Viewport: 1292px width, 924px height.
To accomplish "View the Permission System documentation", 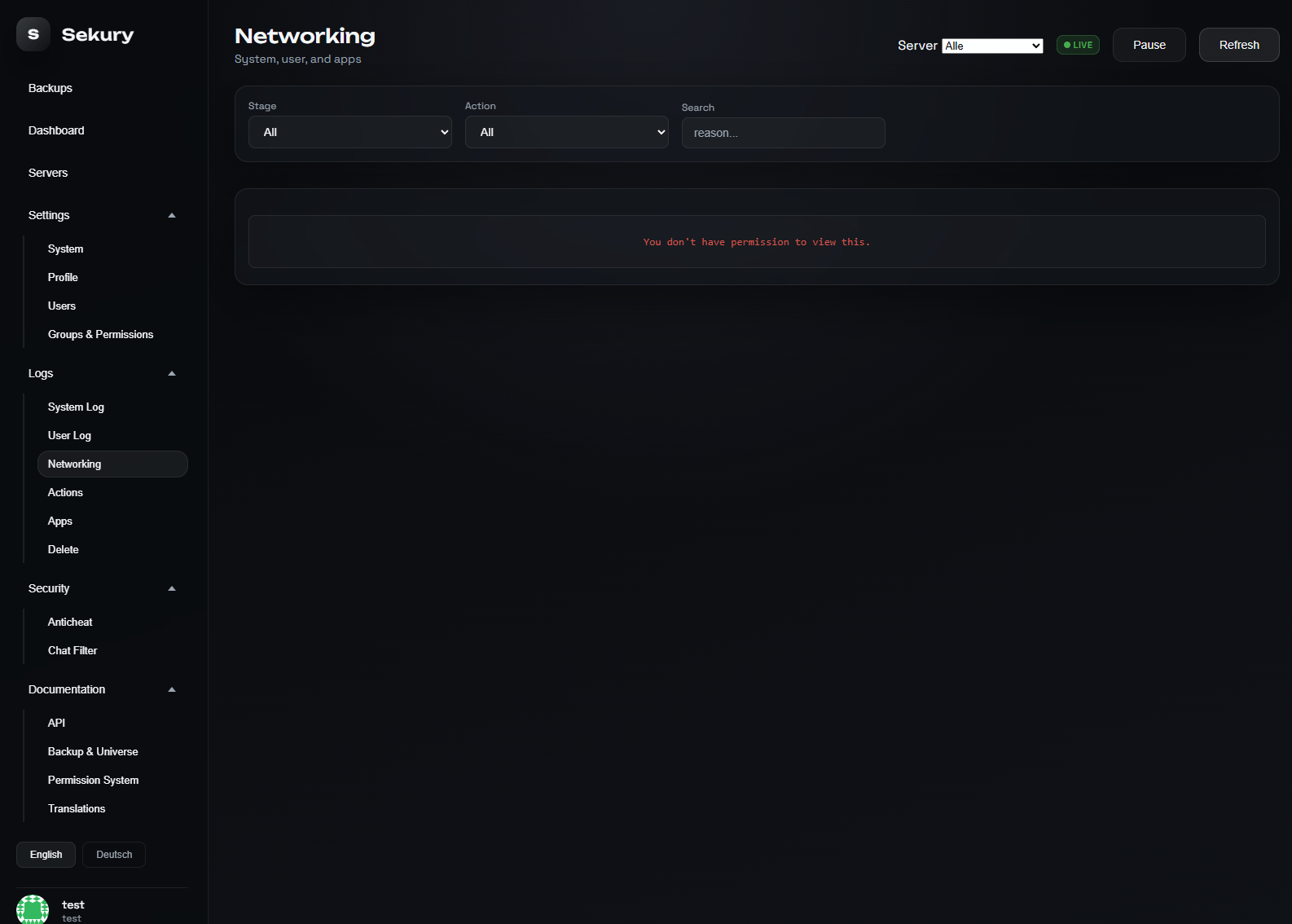I will point(93,781).
